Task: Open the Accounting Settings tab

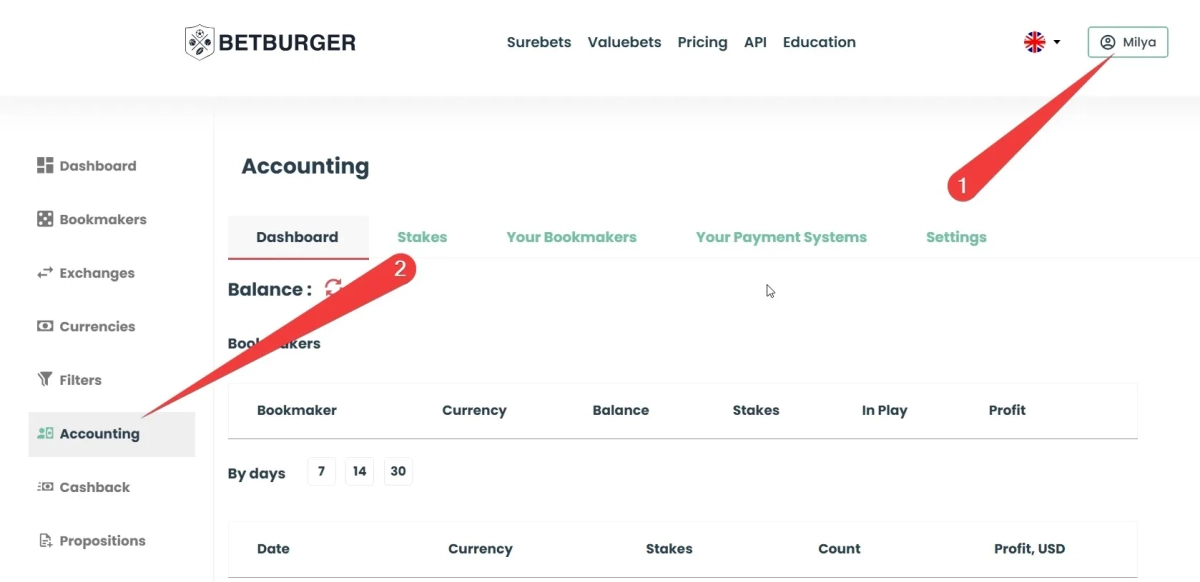Action: (x=956, y=237)
